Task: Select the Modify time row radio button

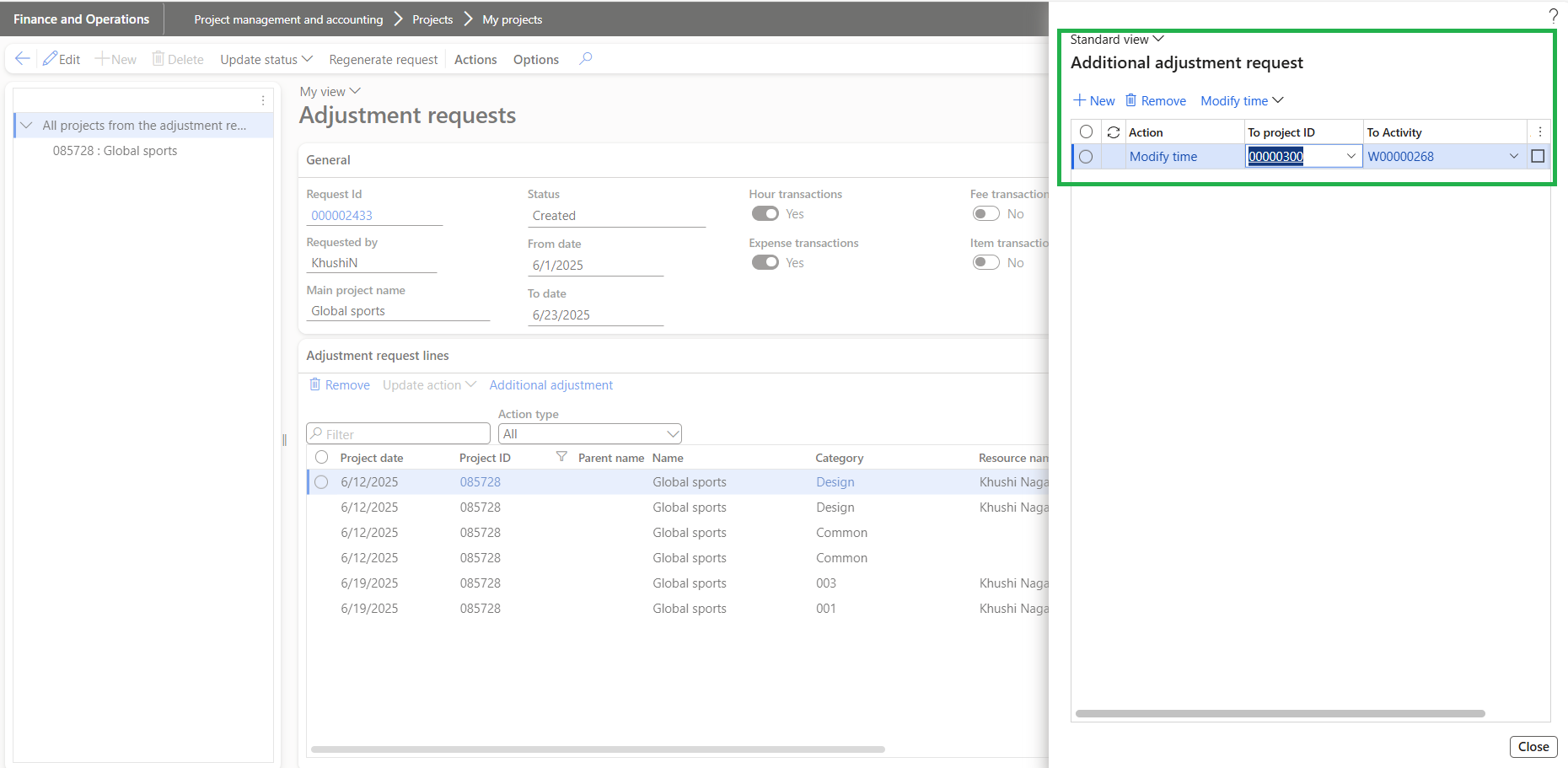Action: pos(1086,157)
